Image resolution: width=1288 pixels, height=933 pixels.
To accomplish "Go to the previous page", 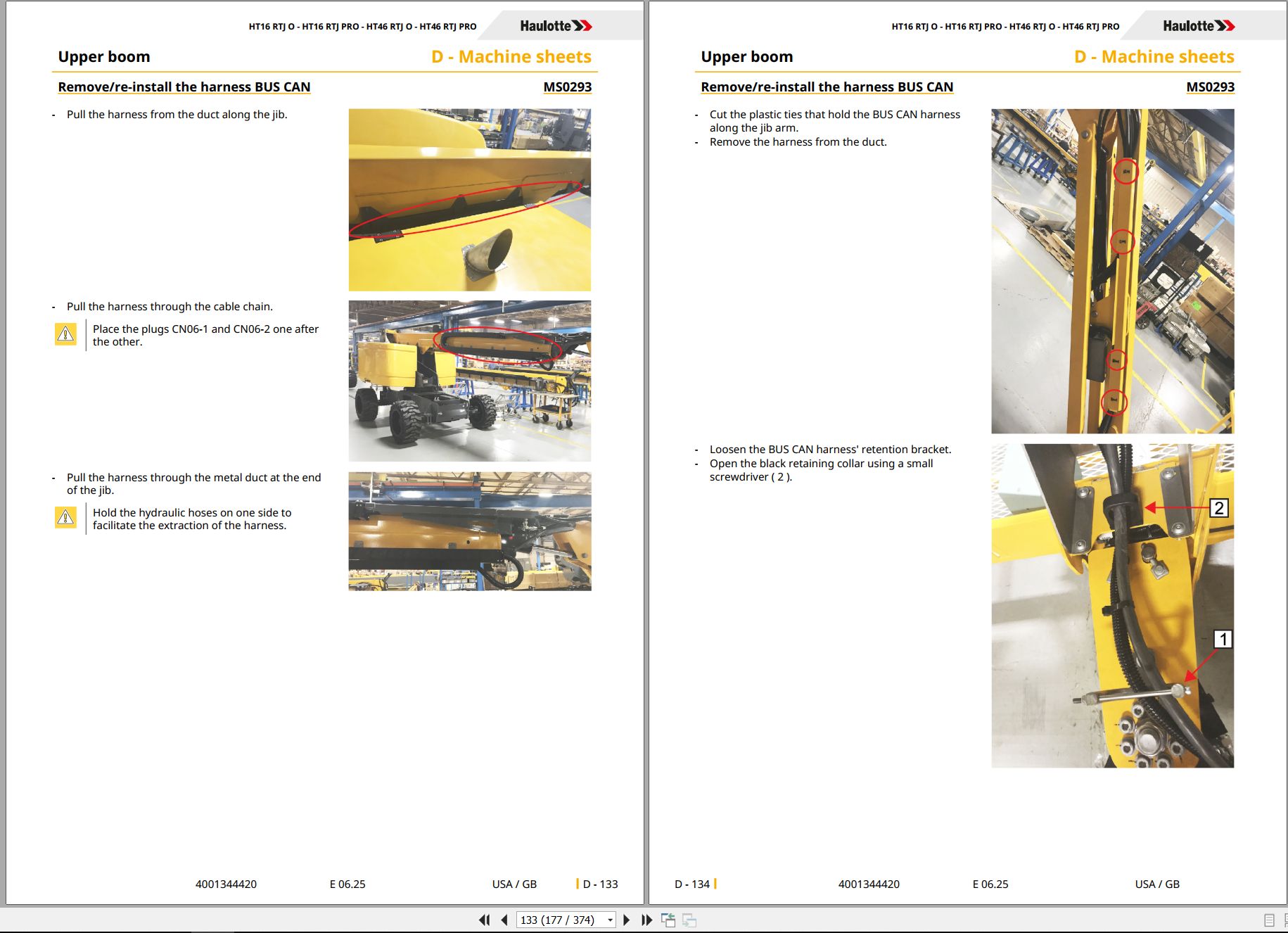I will pos(504,920).
